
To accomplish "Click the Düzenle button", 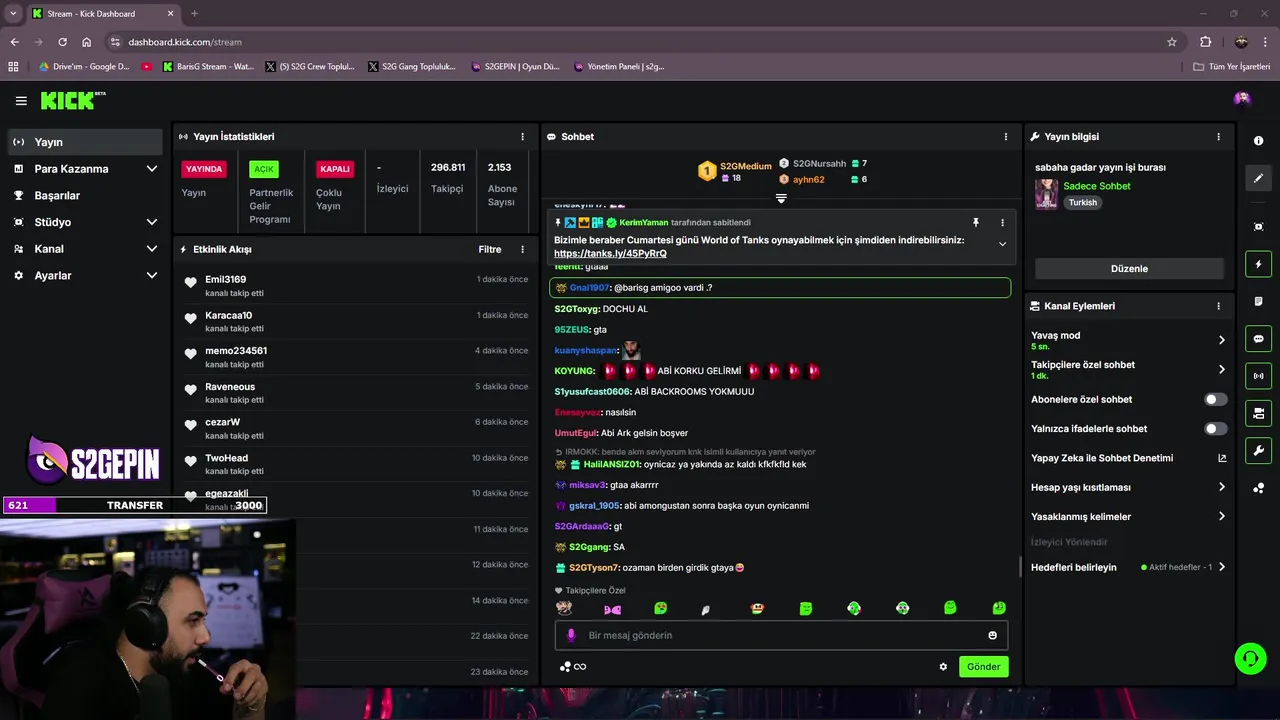I will click(1129, 268).
